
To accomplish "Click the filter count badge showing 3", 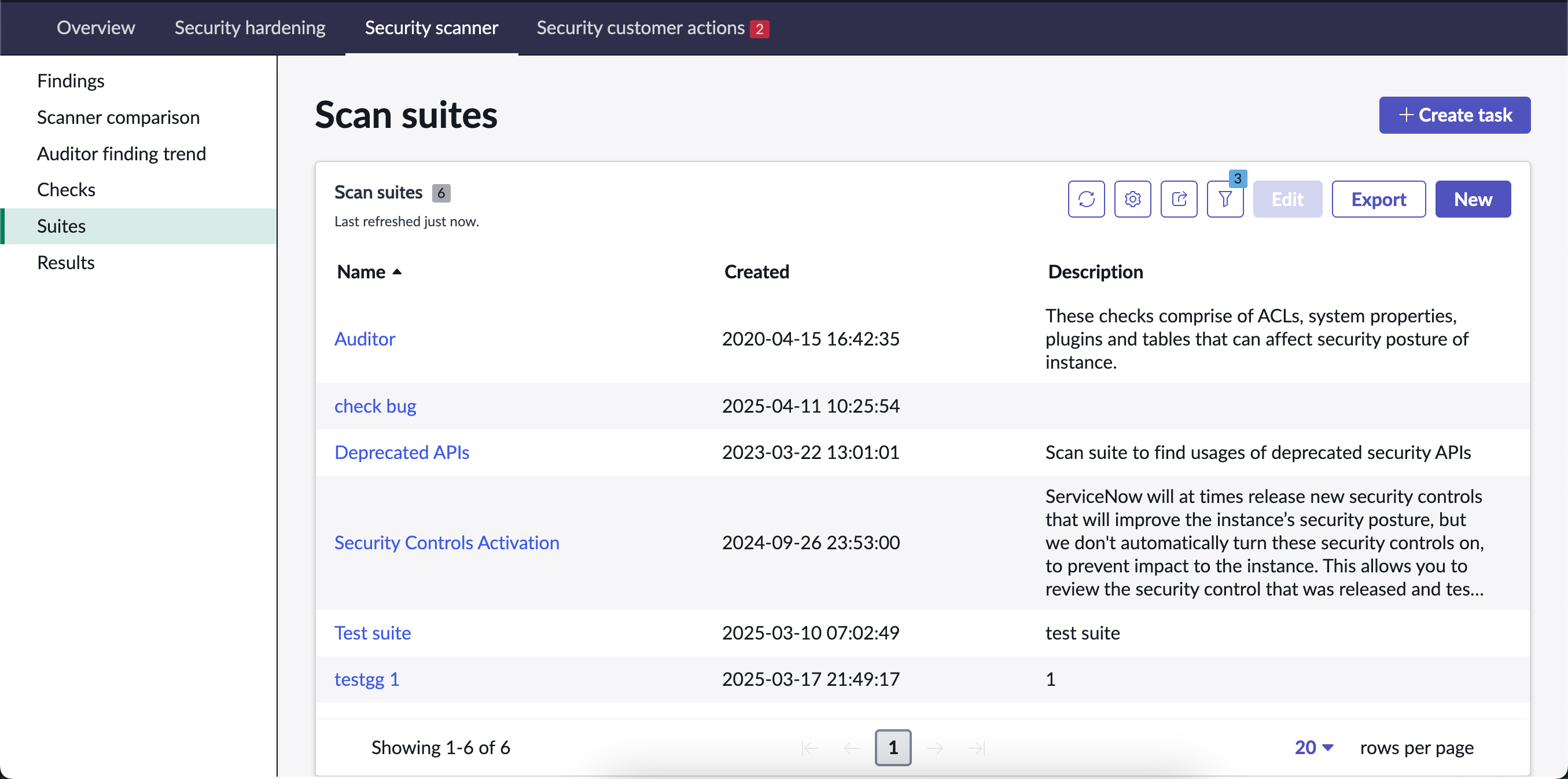I will point(1238,178).
